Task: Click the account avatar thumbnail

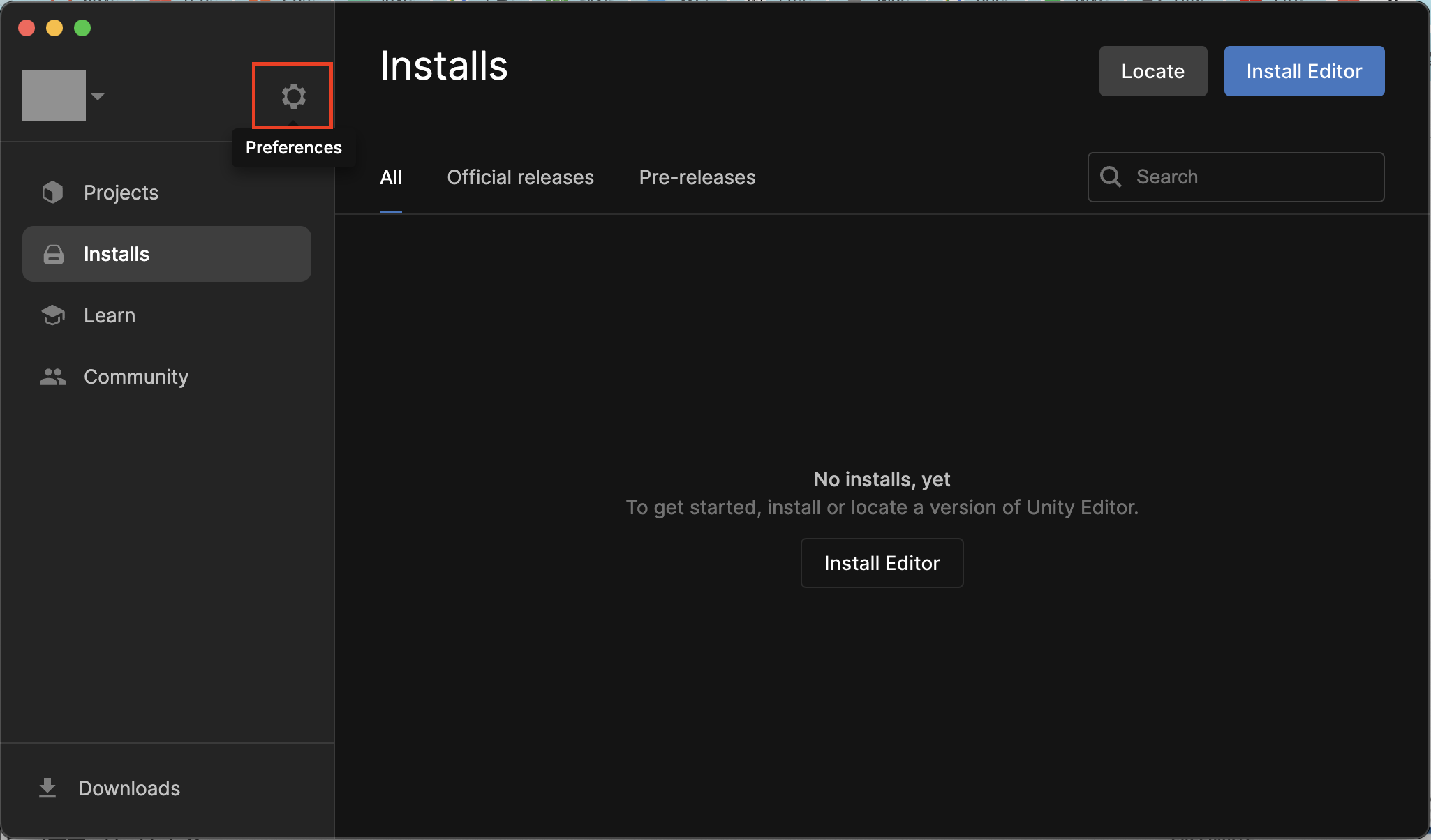Action: [54, 96]
